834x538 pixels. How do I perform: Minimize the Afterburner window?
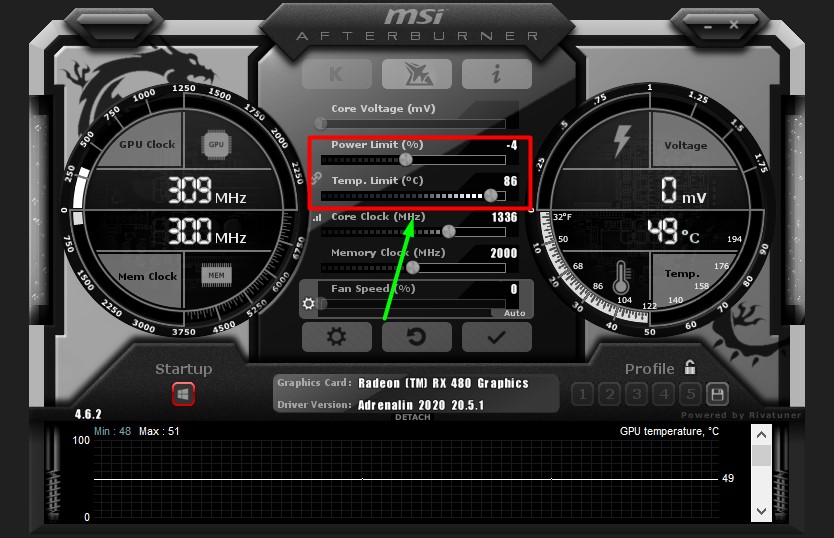point(707,26)
